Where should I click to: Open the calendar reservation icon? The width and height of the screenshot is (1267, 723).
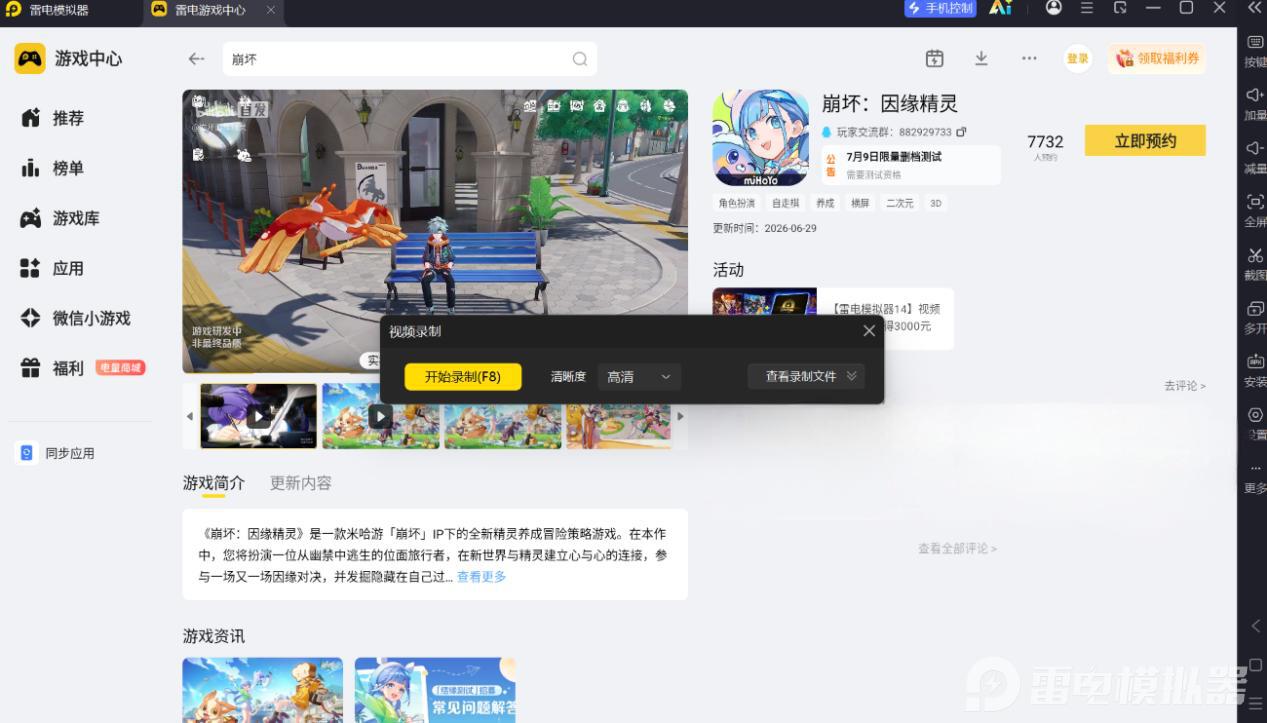click(935, 58)
